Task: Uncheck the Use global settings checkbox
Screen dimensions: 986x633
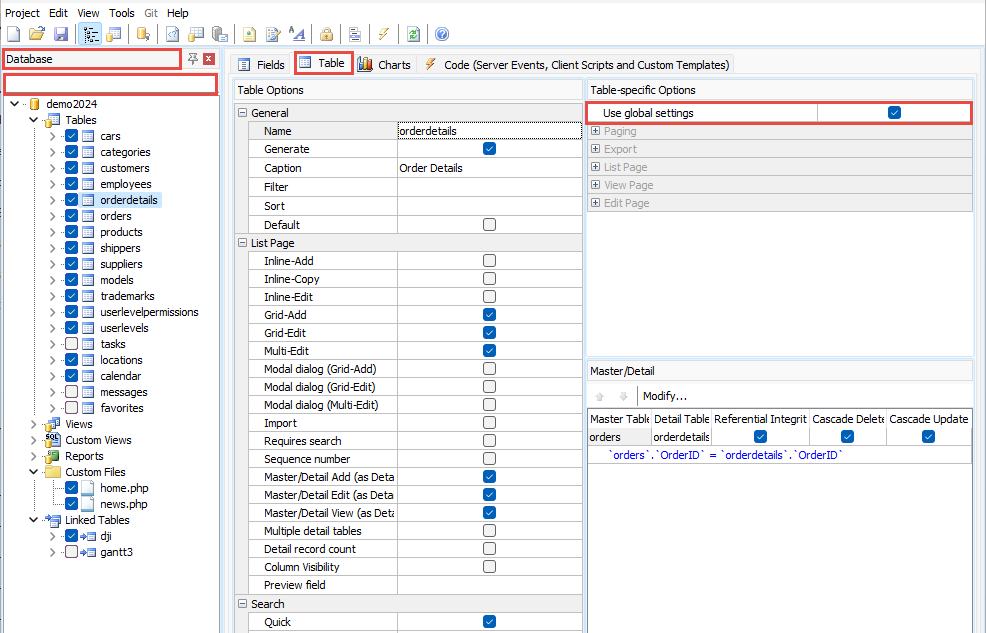Action: pos(894,113)
